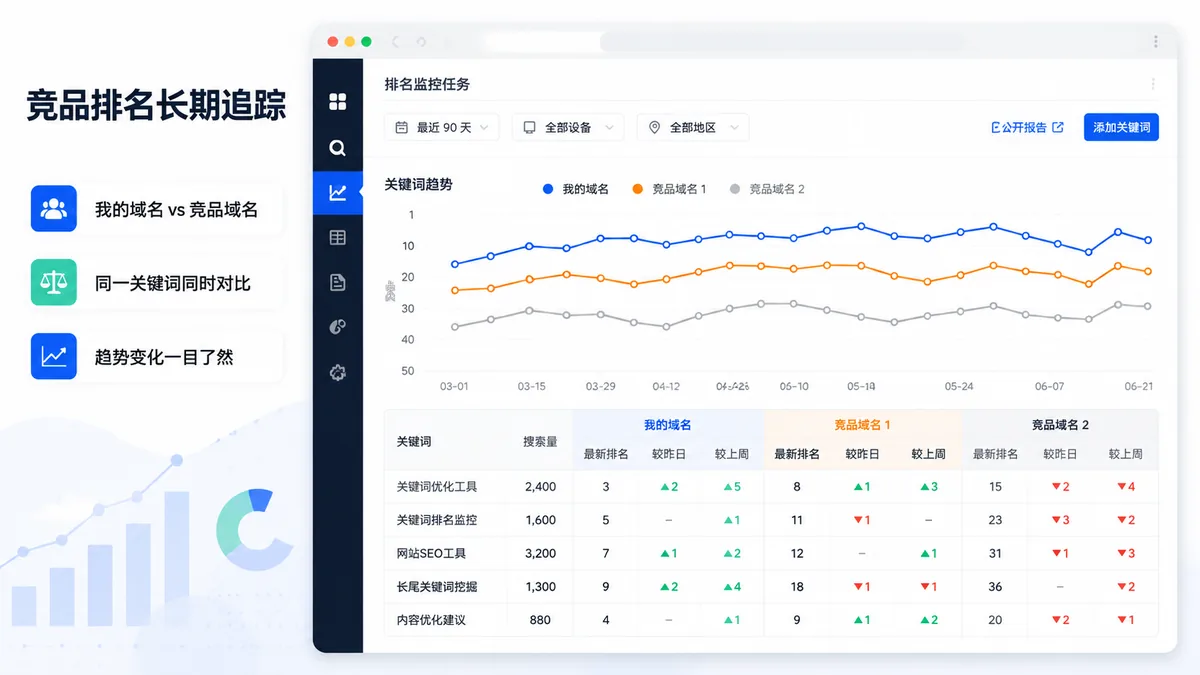Select the 我的域名 column group header
The width and height of the screenshot is (1200, 675).
tap(667, 425)
